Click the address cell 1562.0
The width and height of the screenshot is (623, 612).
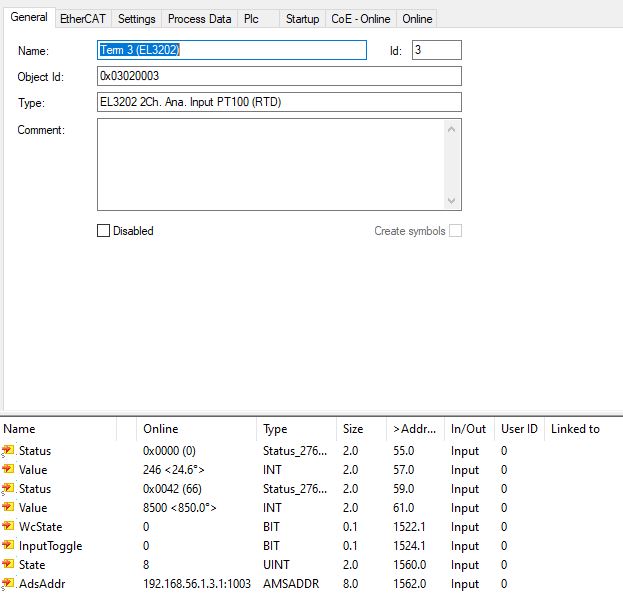click(410, 584)
